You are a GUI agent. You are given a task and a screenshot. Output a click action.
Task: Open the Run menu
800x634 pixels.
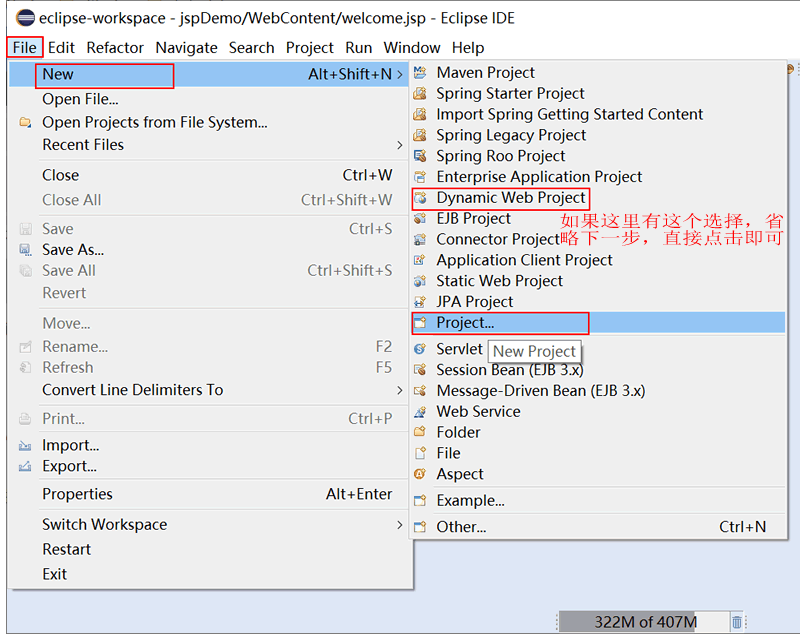pyautogui.click(x=359, y=47)
